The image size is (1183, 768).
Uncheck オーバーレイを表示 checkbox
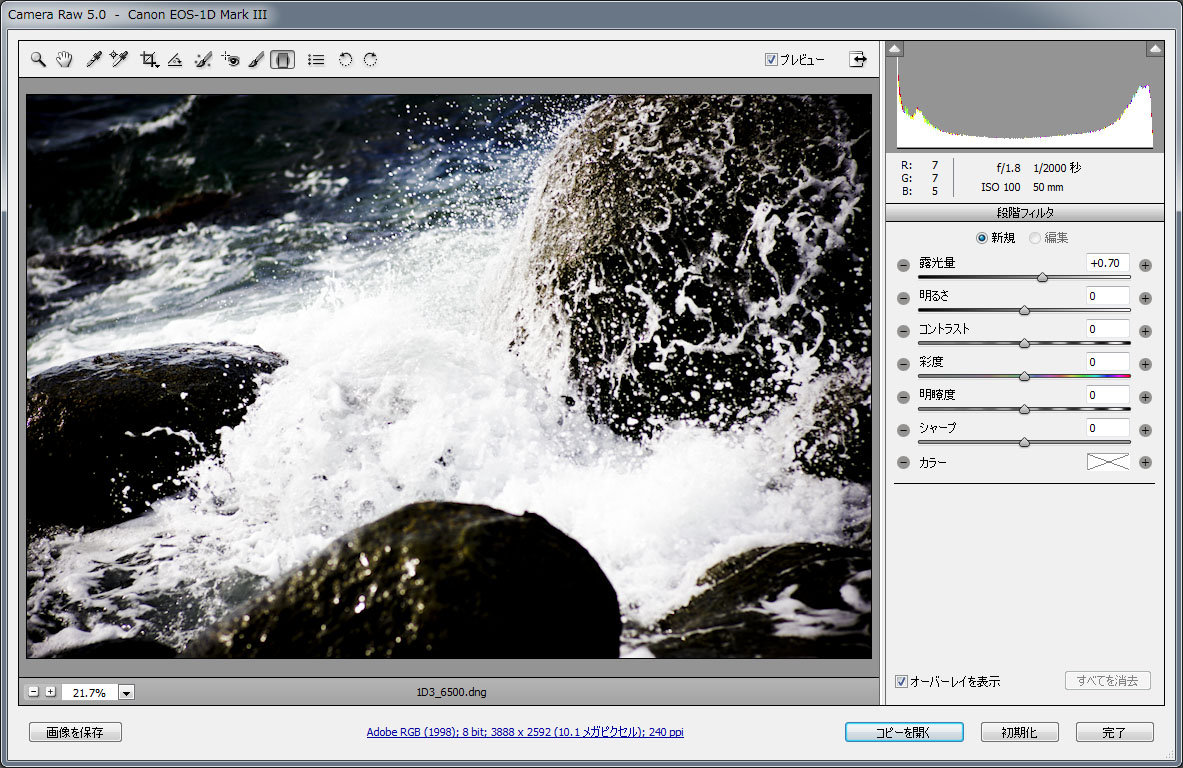pos(901,682)
